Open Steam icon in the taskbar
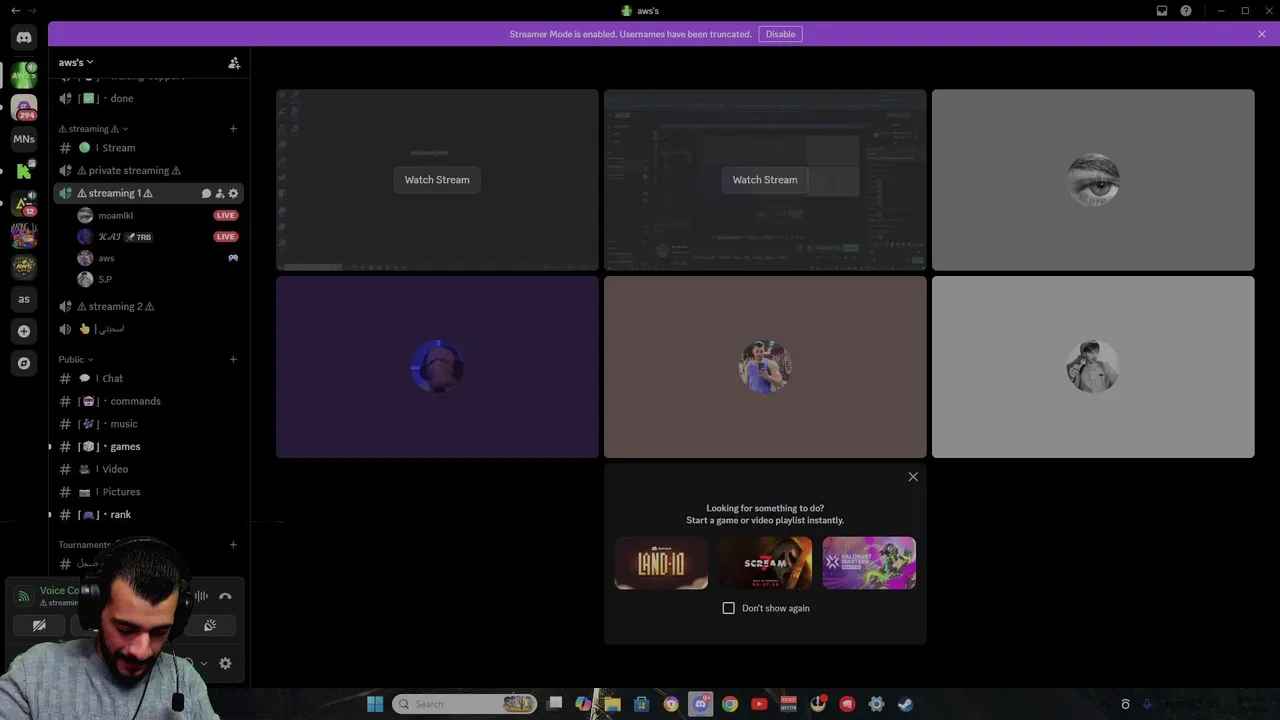The image size is (1280, 720). [x=905, y=704]
